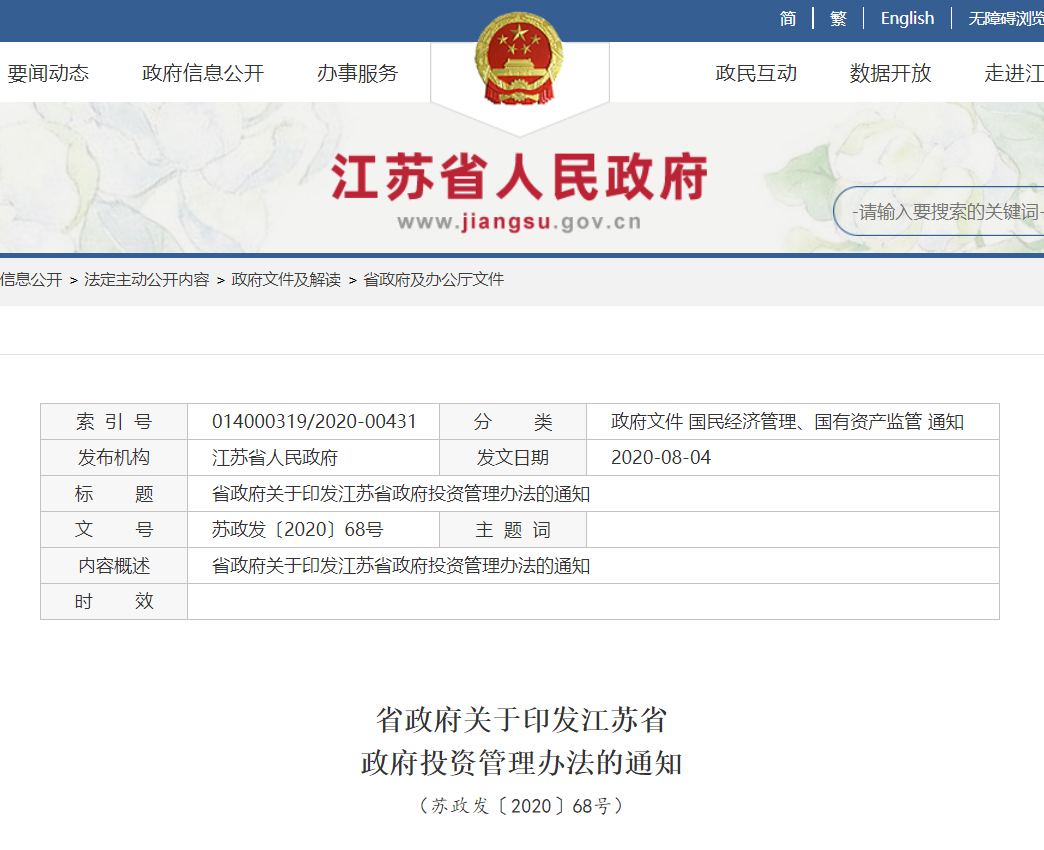
Task: Click the keyword search input field
Action: (x=939, y=211)
